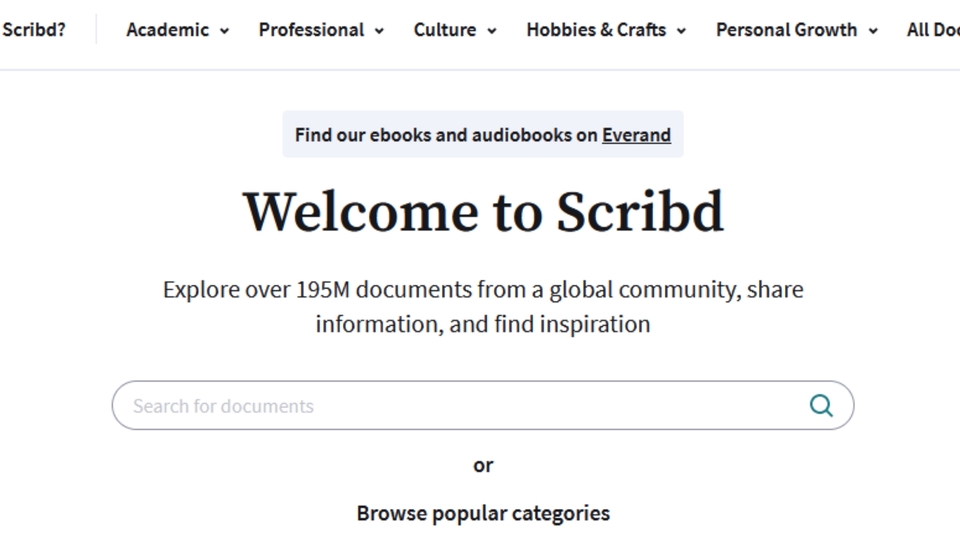Click the magnifying glass search icon
Viewport: 960px width, 540px height.
[x=821, y=405]
